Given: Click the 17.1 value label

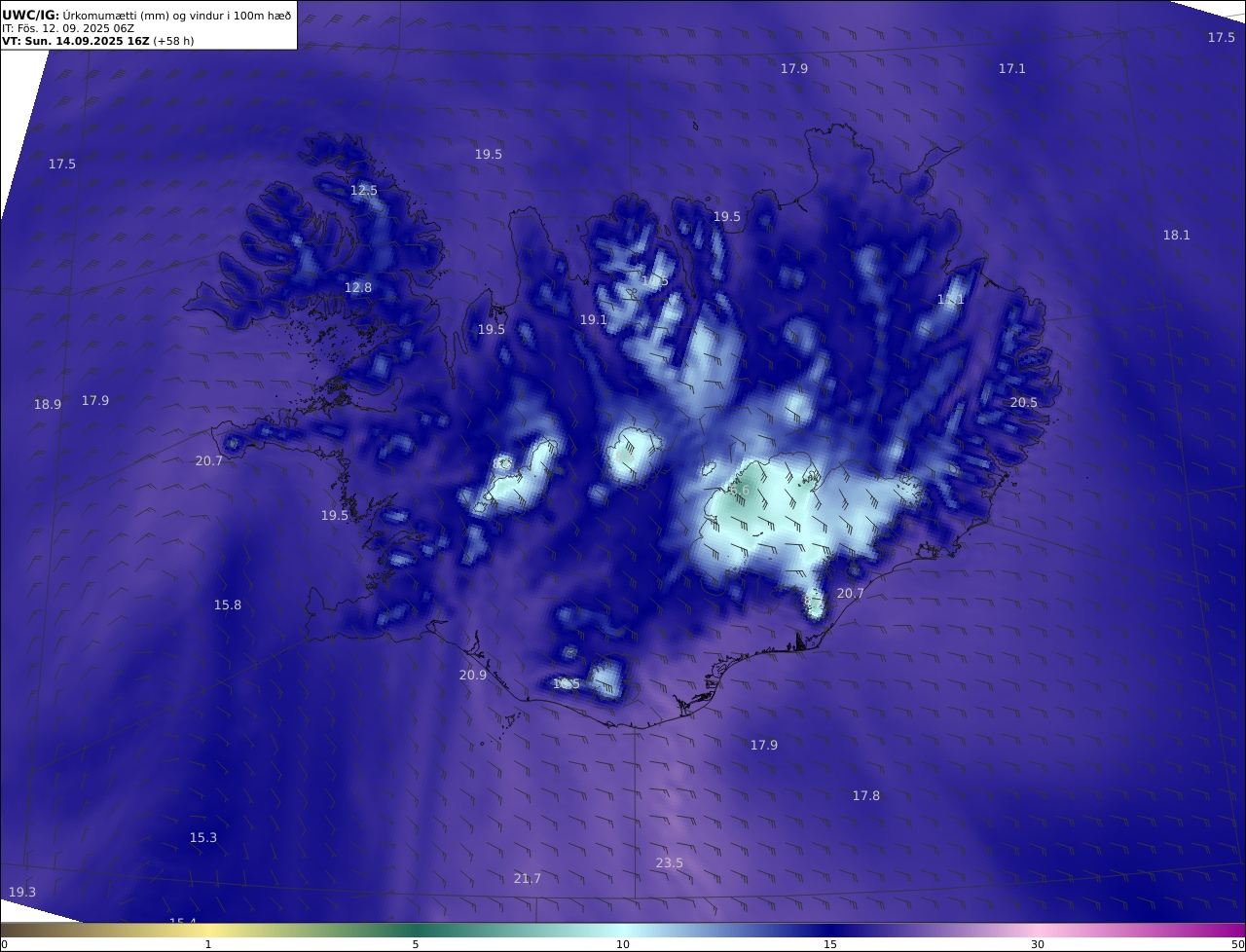Looking at the screenshot, I should pos(1012,68).
